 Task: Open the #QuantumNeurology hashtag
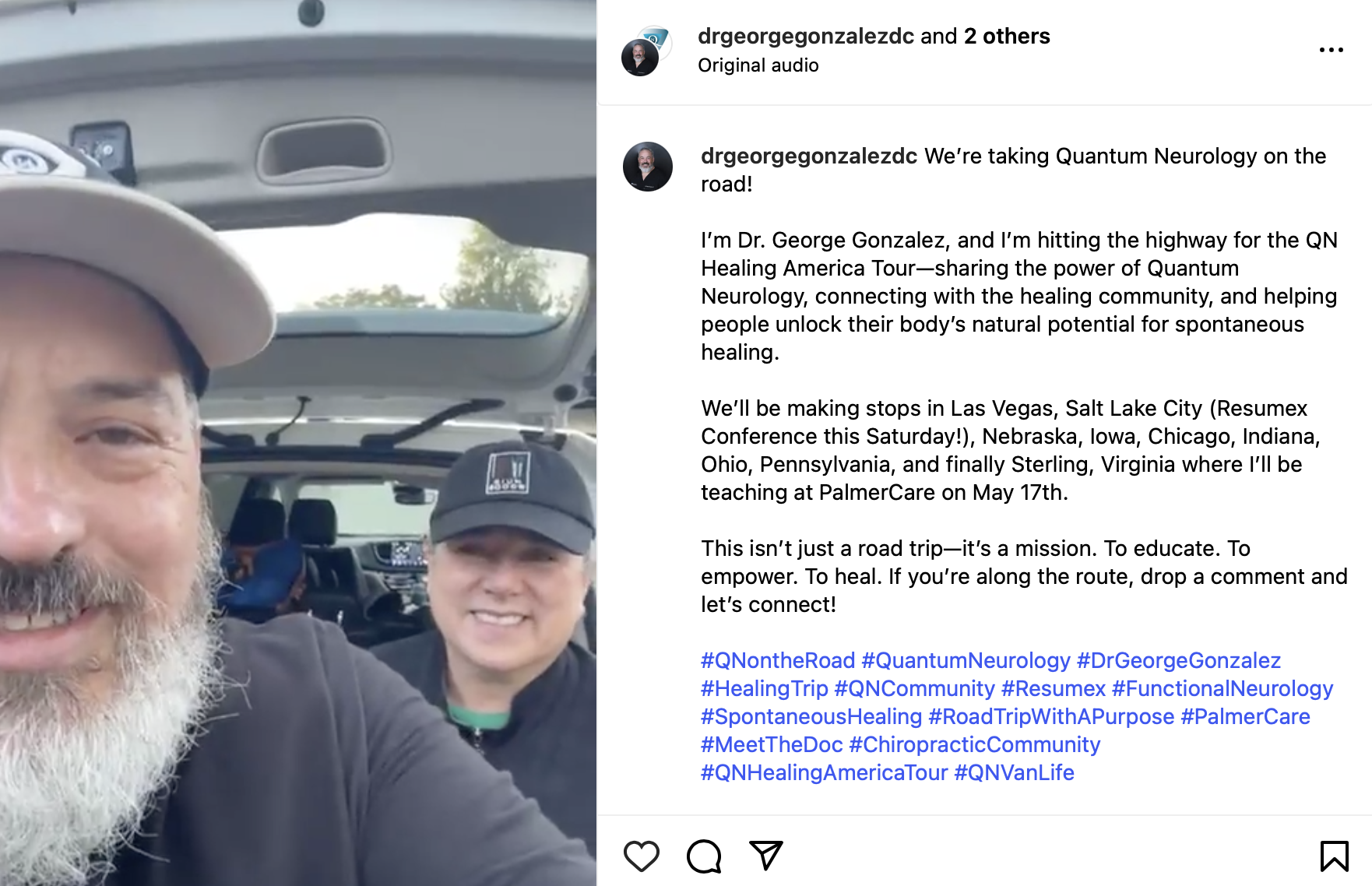click(x=966, y=660)
